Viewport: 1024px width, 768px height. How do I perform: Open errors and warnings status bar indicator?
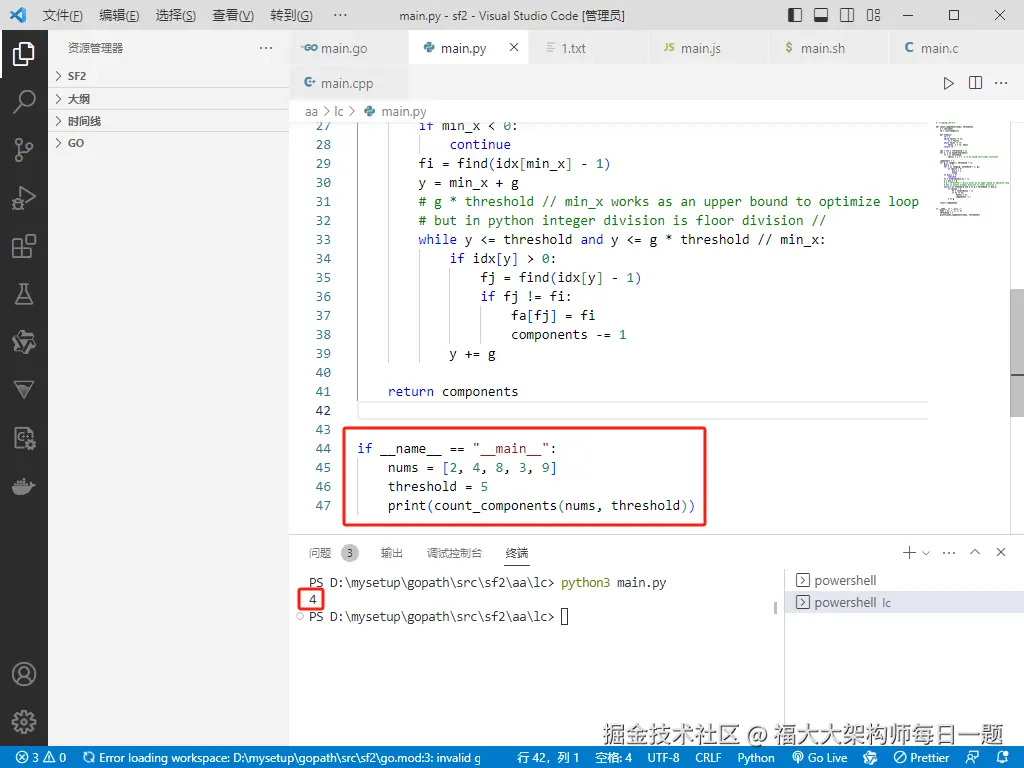tap(40, 758)
